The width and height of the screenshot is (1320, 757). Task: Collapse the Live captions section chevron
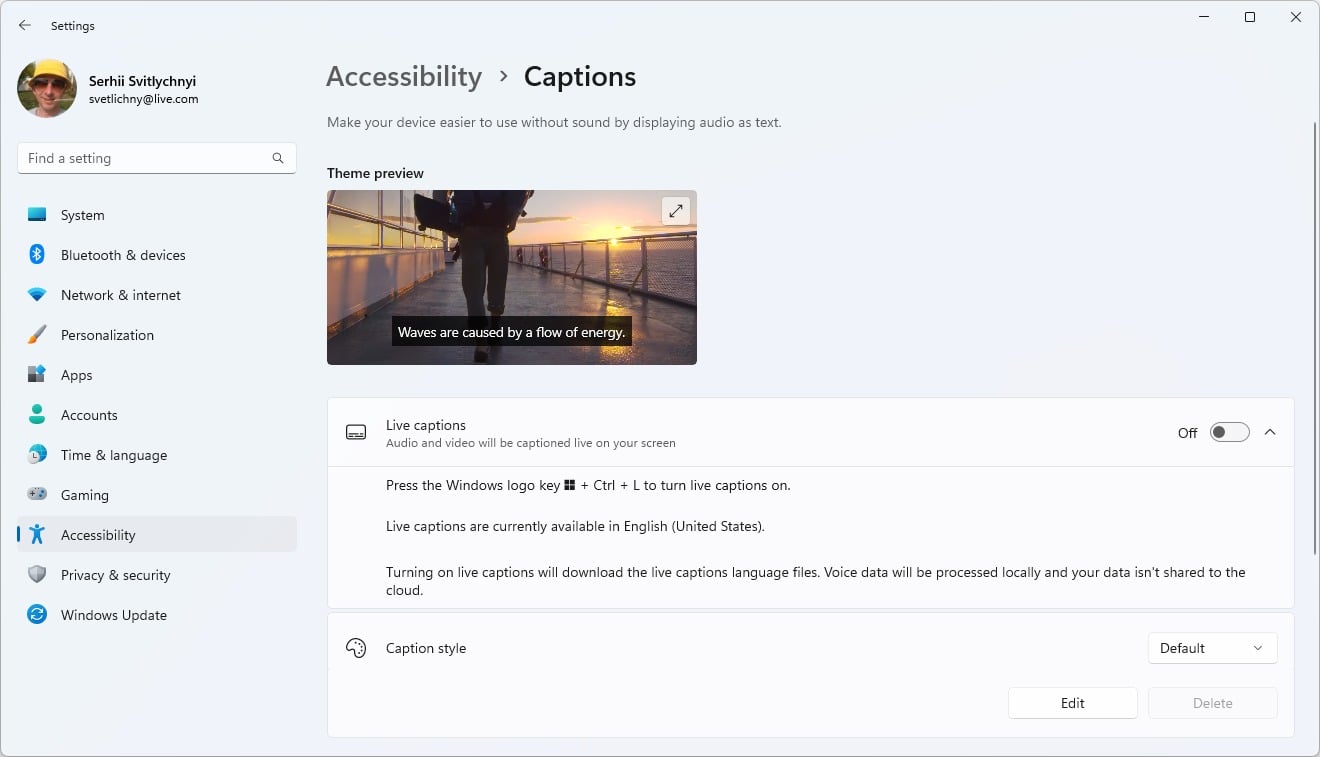[x=1270, y=432]
